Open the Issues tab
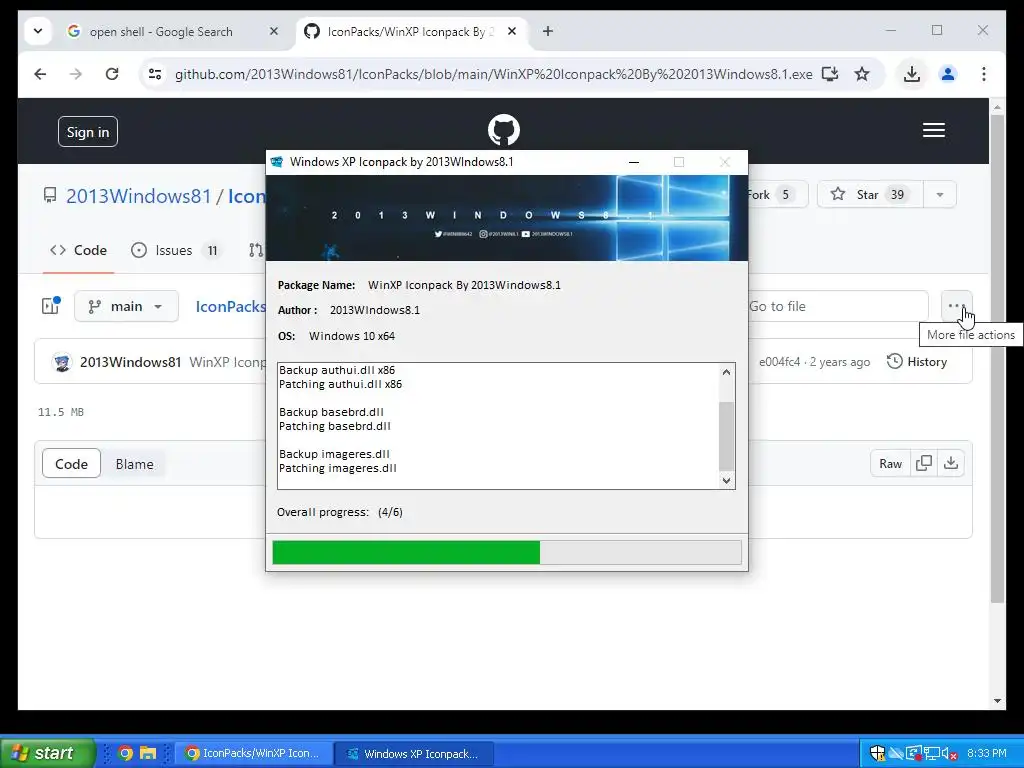Image resolution: width=1024 pixels, height=768 pixels. pyautogui.click(x=175, y=250)
